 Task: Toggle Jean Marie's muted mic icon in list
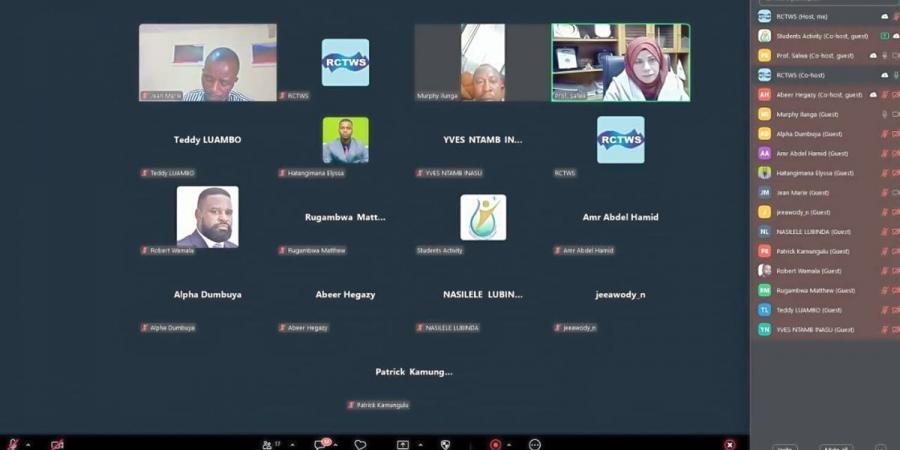point(885,192)
